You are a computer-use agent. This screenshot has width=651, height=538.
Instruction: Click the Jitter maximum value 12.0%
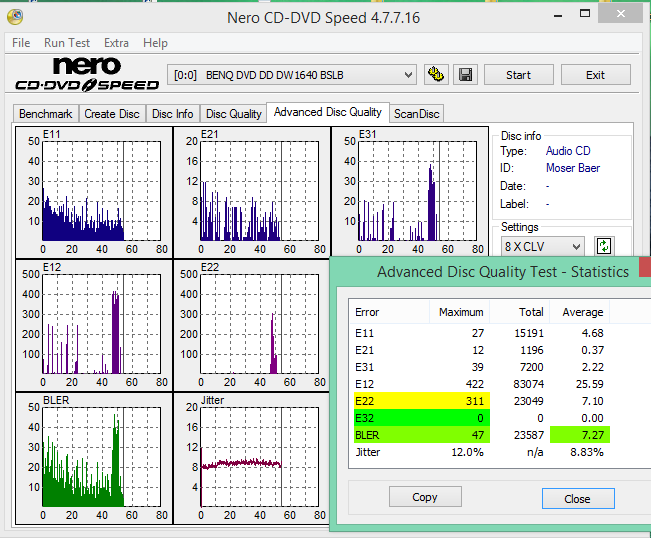pos(467,452)
